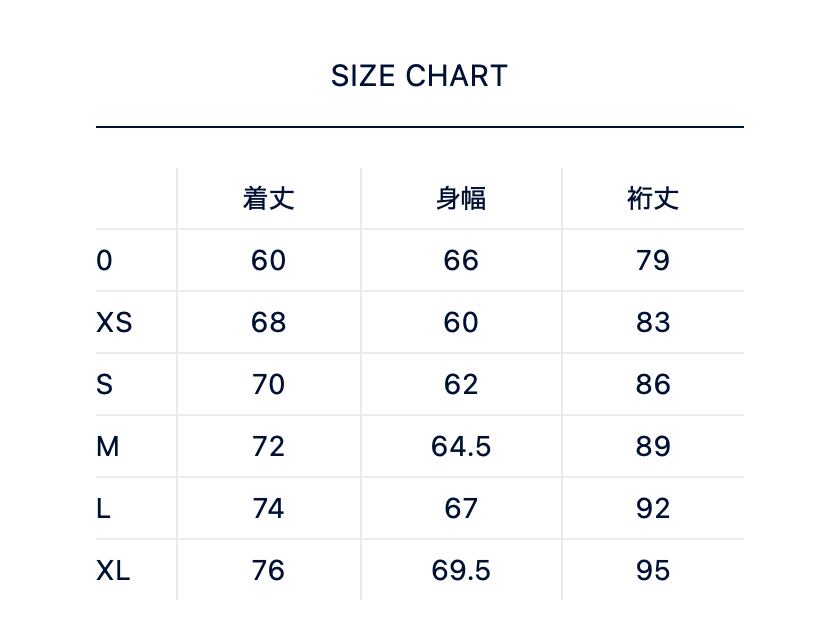Select the 着丈 value 68 in XS row
828x630 pixels.
coord(268,323)
